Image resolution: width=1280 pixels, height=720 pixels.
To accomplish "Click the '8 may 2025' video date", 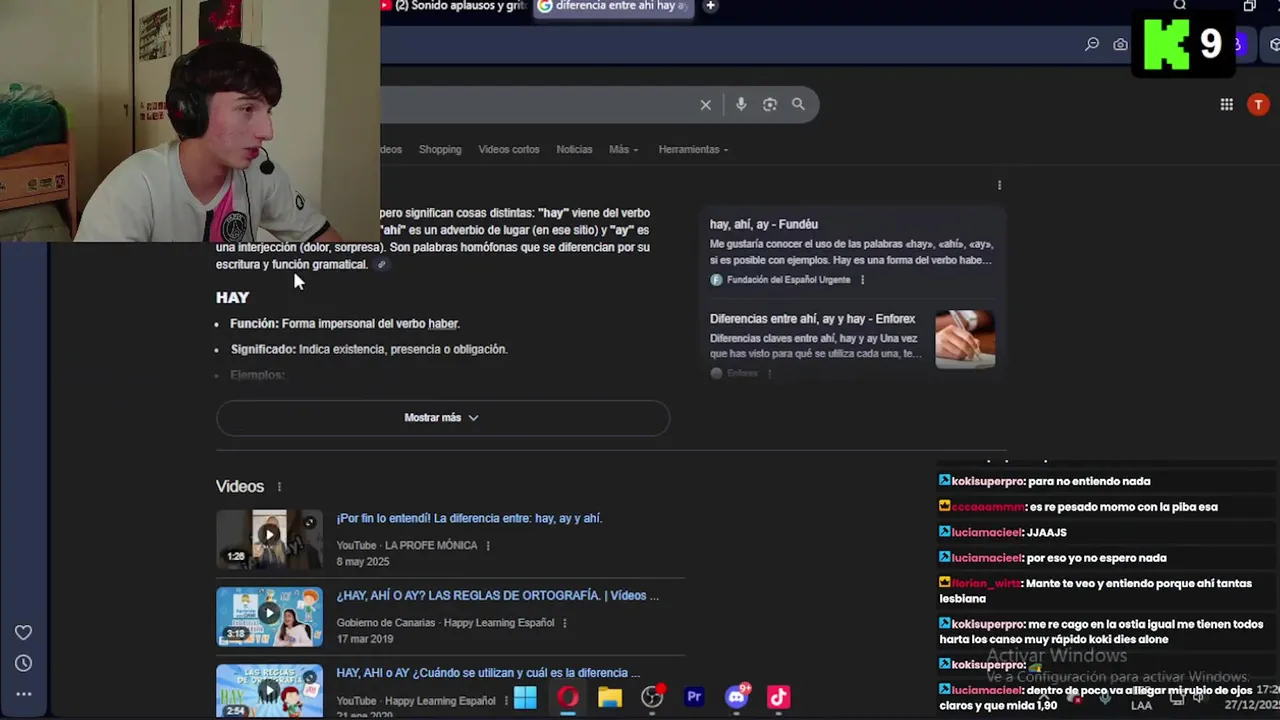I will coord(363,562).
